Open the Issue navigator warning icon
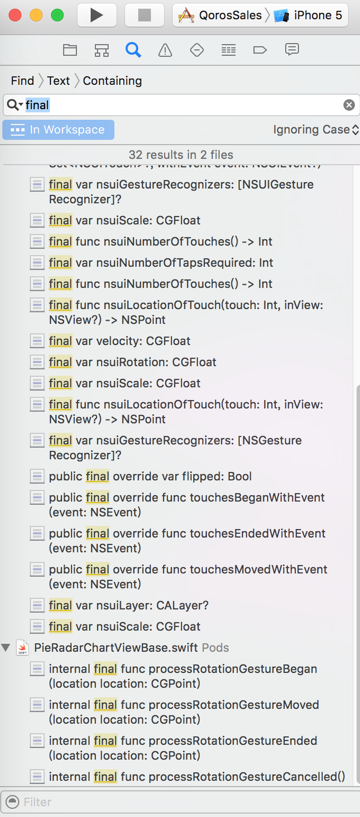Image resolution: width=360 pixels, height=817 pixels. coord(165,50)
